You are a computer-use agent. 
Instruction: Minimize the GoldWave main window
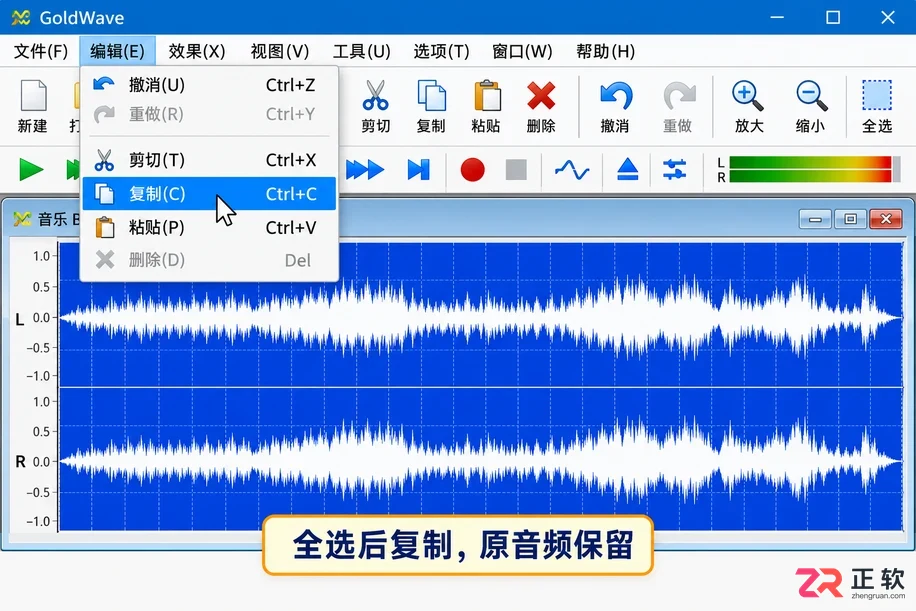(777, 18)
